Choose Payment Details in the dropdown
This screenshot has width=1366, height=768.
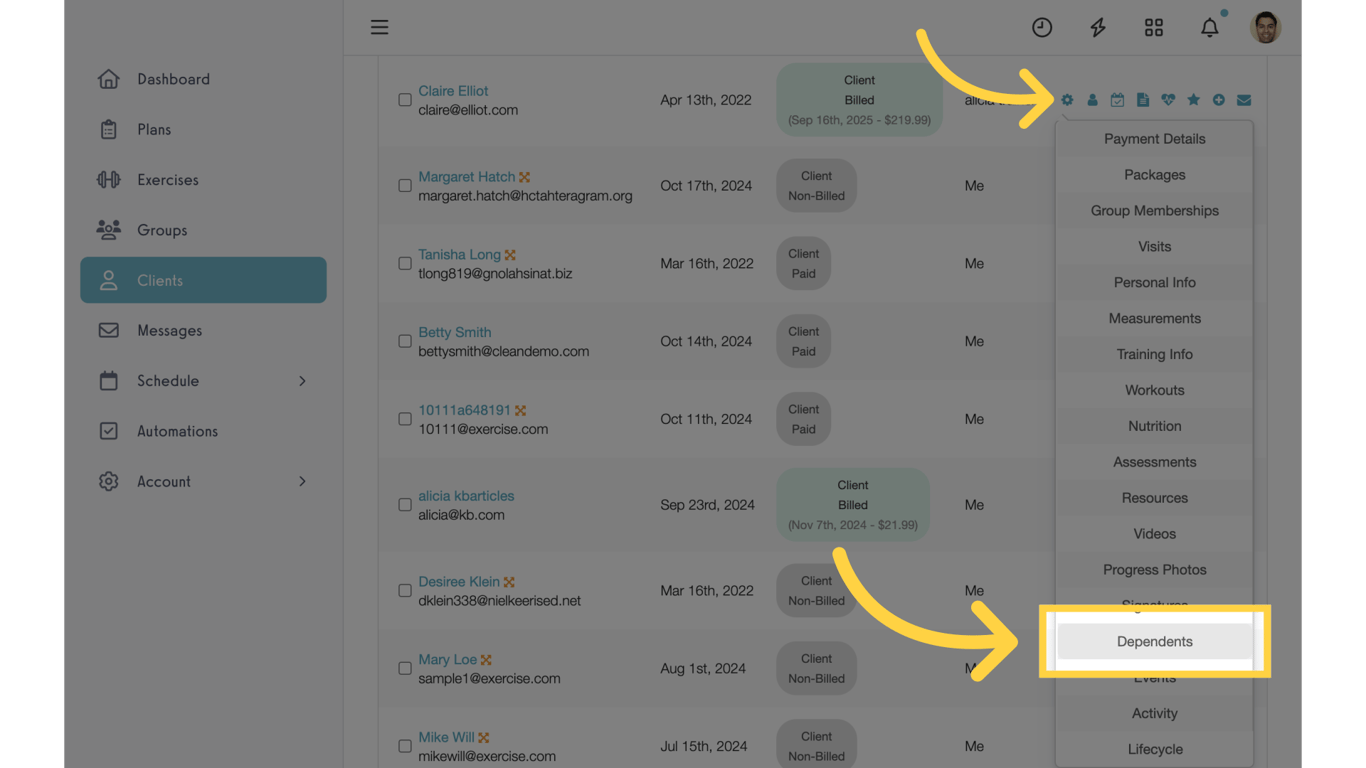(x=1155, y=139)
